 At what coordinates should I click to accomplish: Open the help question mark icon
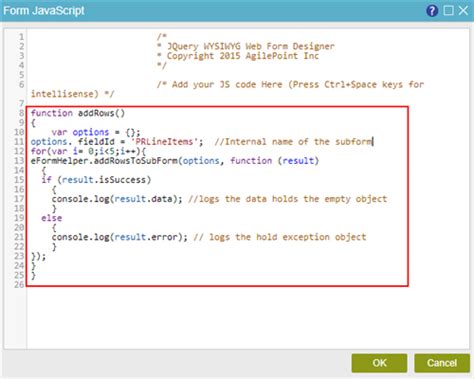pyautogui.click(x=432, y=11)
